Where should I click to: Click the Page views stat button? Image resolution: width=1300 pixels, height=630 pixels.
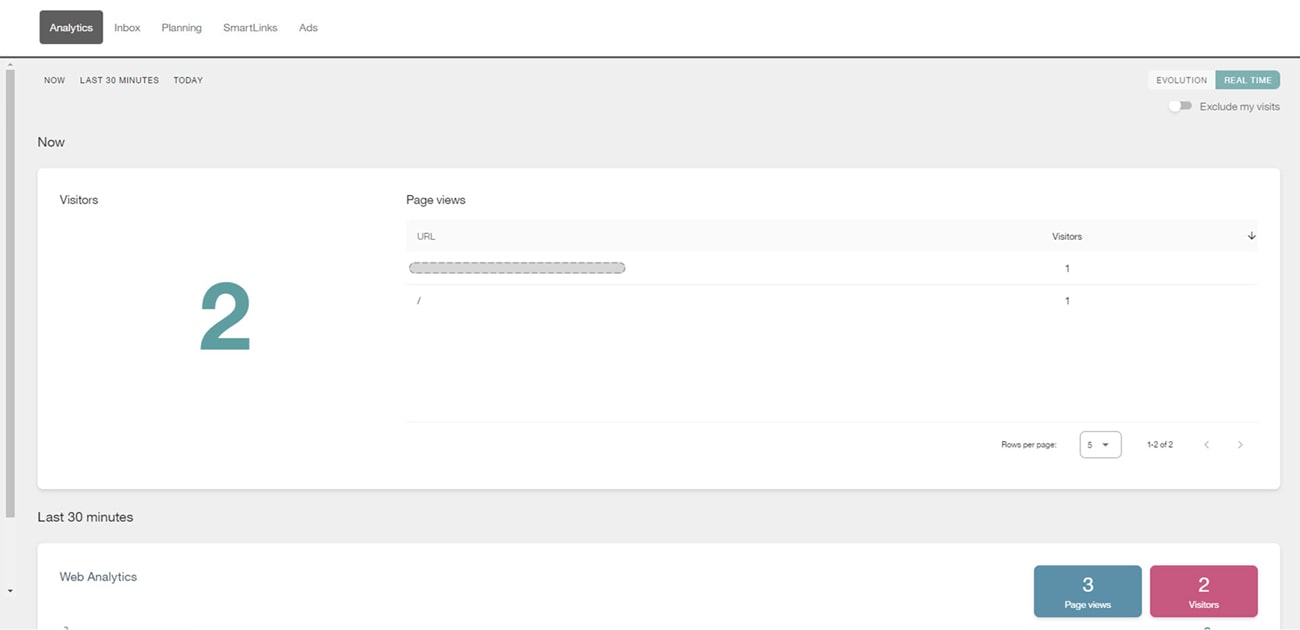[x=1087, y=591]
